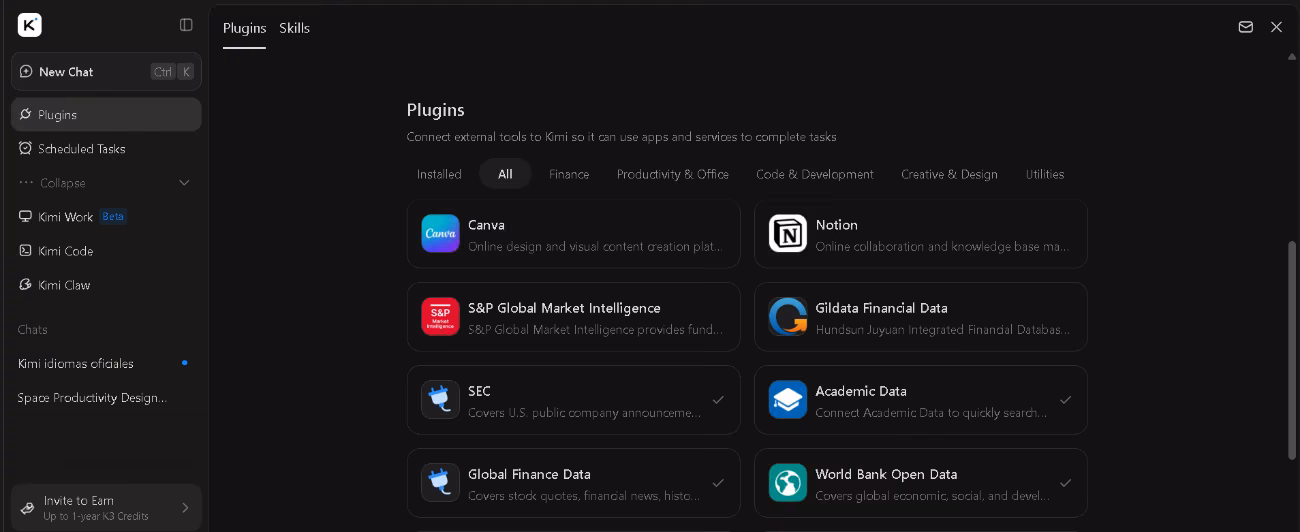The width and height of the screenshot is (1300, 532).
Task: Click the blue unread dot on Kimi idiomas oficiales
Action: pyautogui.click(x=185, y=363)
